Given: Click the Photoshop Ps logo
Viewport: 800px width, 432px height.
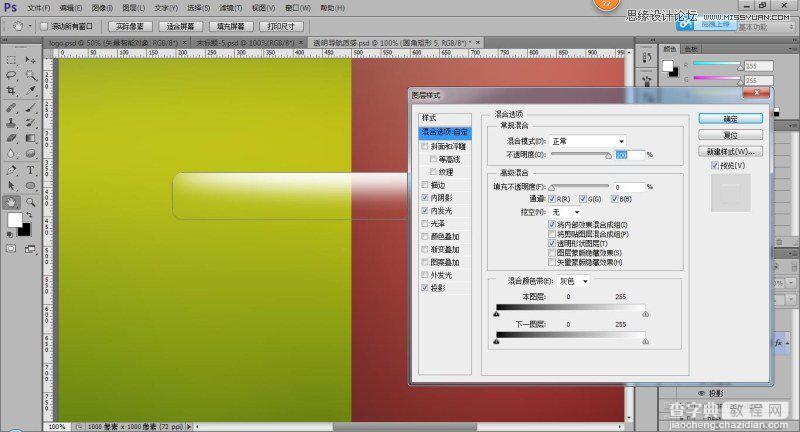Looking at the screenshot, I should [10, 8].
